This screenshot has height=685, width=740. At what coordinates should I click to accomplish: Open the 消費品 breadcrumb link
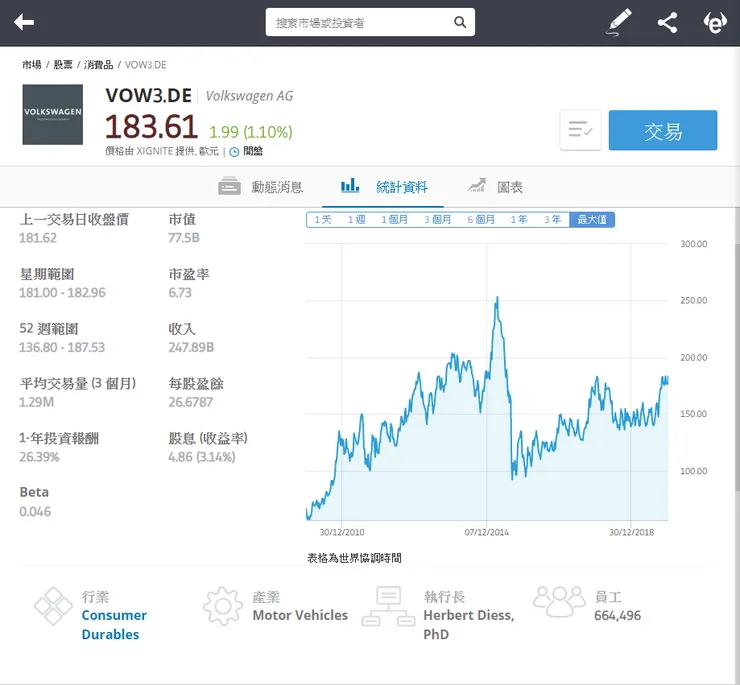point(98,65)
